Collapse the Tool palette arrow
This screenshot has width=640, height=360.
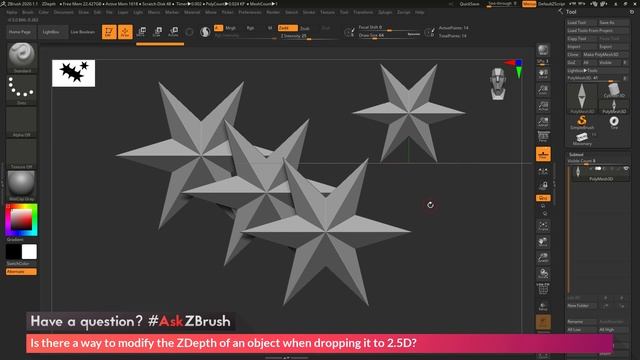point(561,11)
